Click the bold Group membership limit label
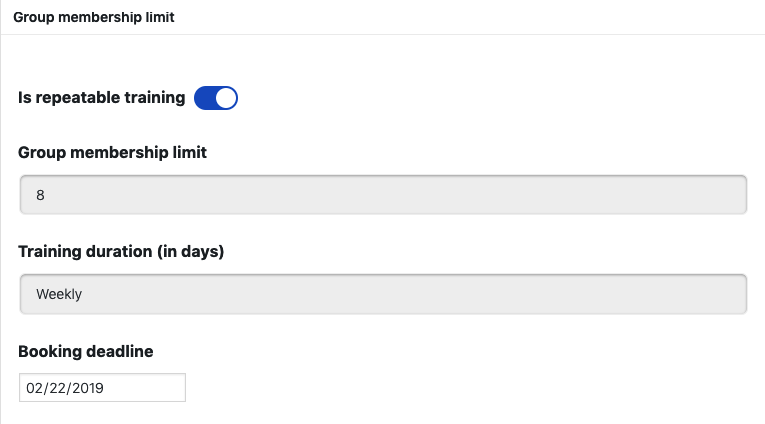Viewport: 765px width, 424px height. (113, 152)
